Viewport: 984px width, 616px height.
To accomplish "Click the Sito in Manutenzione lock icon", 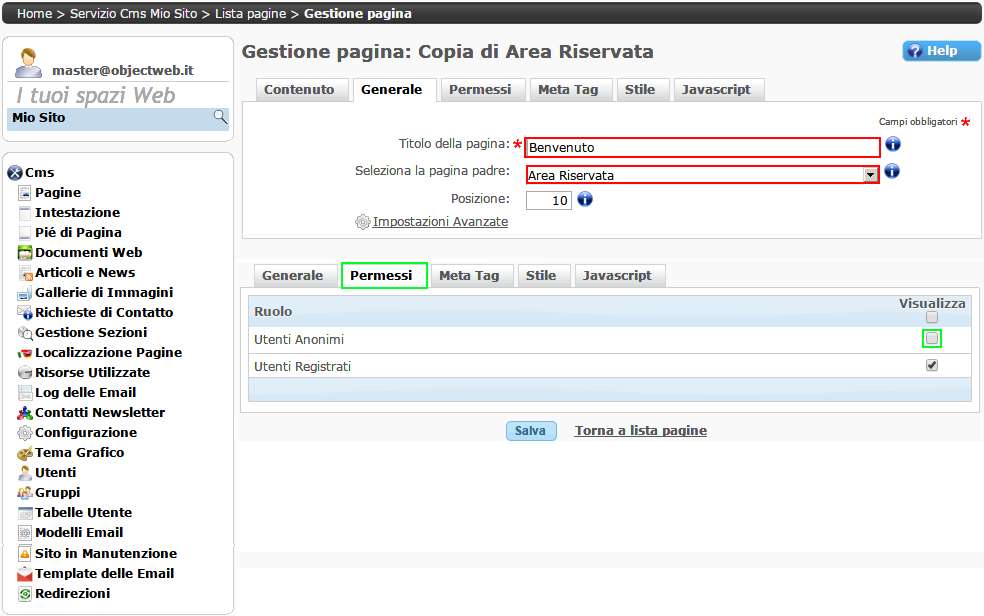I will tap(25, 553).
